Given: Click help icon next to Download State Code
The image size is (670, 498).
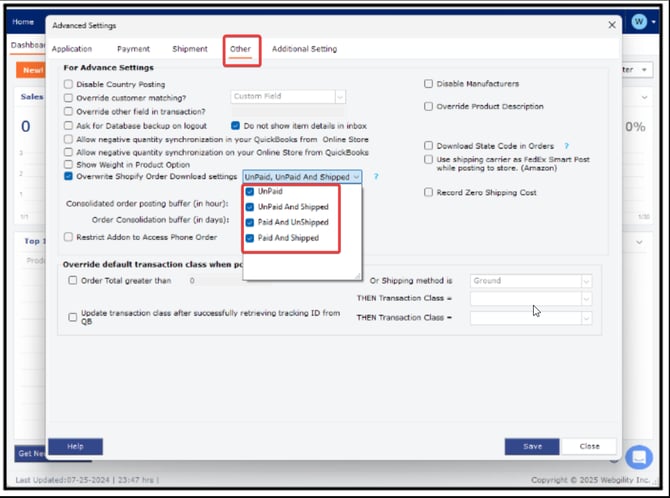Looking at the screenshot, I should point(567,146).
